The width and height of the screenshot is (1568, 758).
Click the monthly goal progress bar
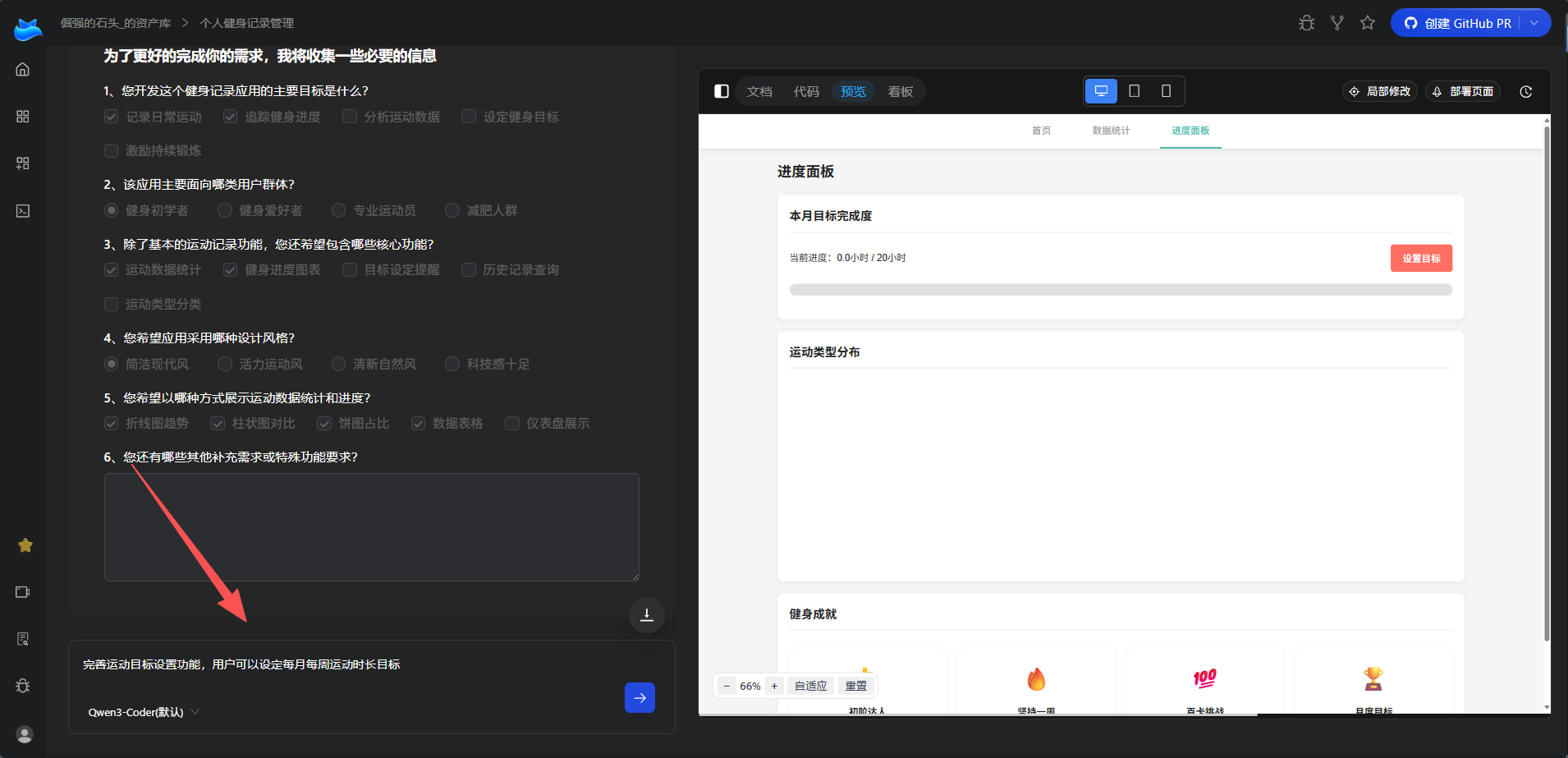[1121, 290]
